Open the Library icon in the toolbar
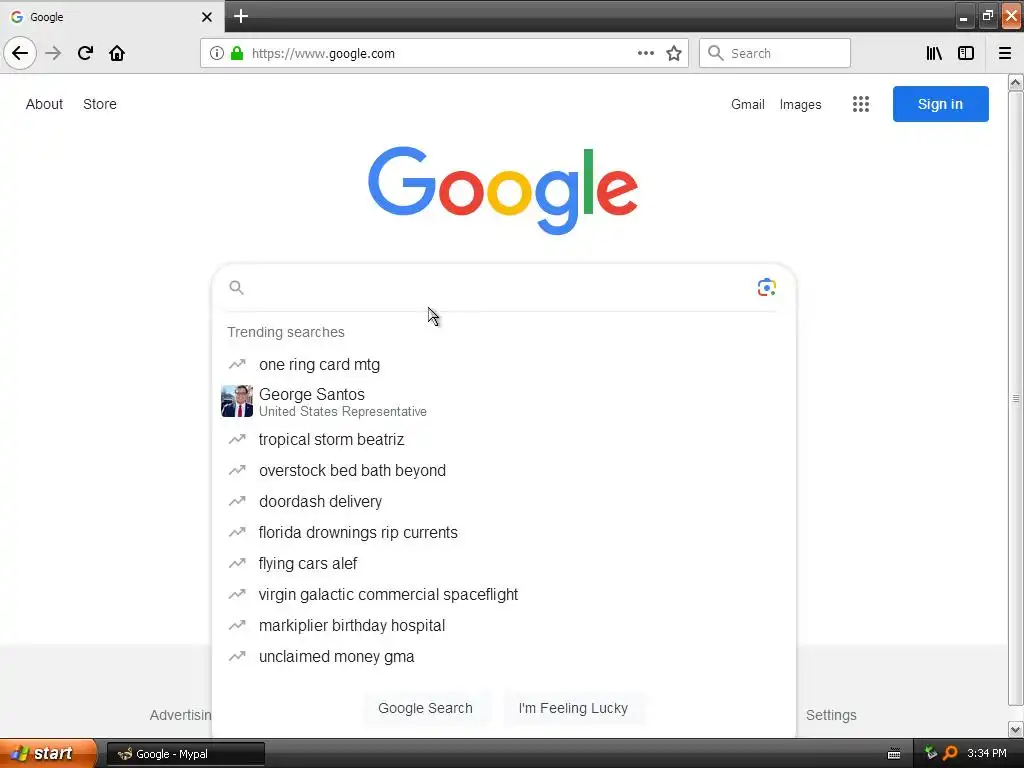The width and height of the screenshot is (1024, 768). [x=934, y=53]
